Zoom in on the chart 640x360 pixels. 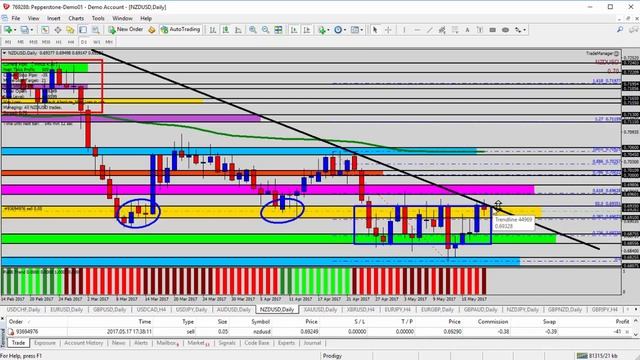[253, 30]
